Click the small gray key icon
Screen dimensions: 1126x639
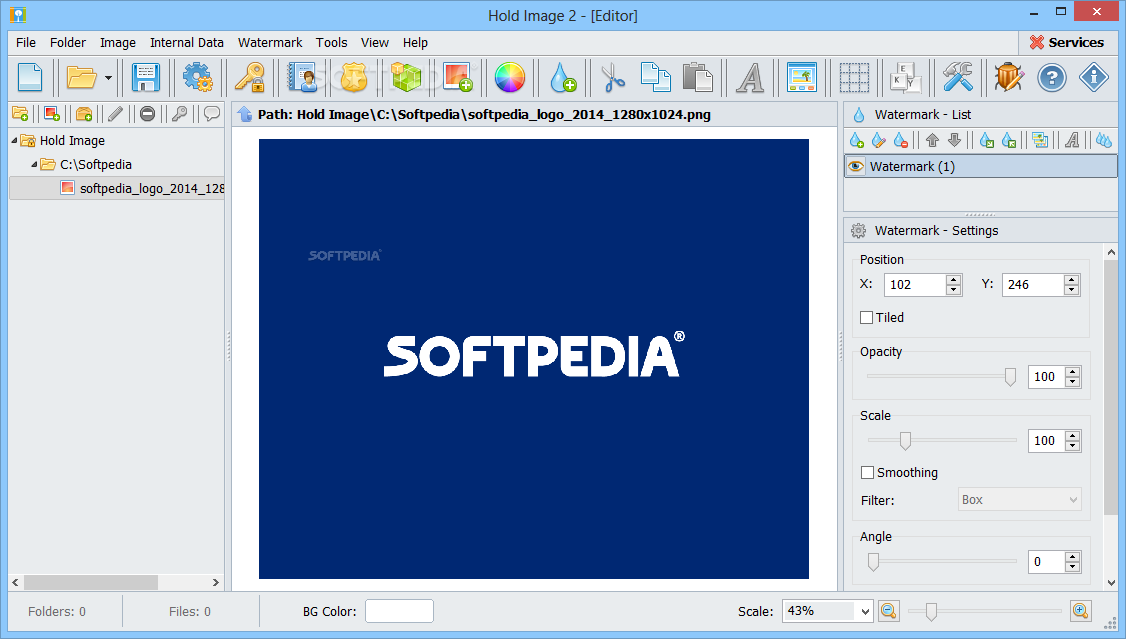point(180,113)
